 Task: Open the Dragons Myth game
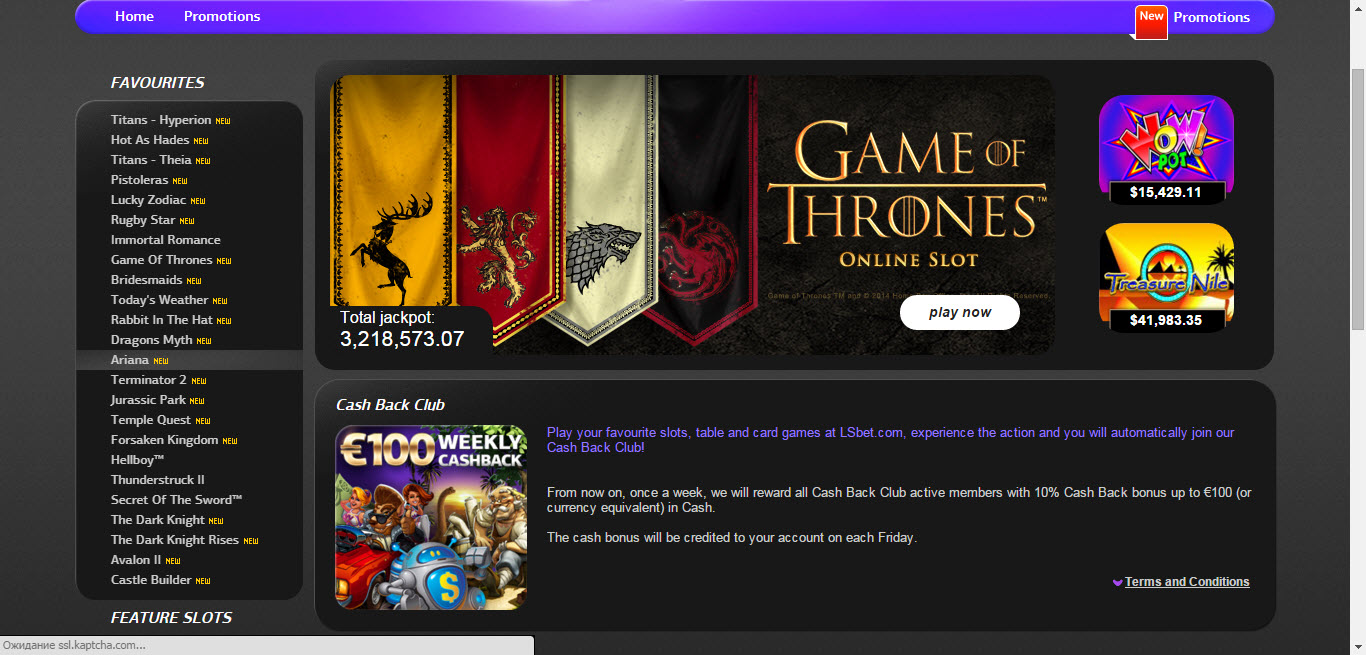pyautogui.click(x=152, y=340)
